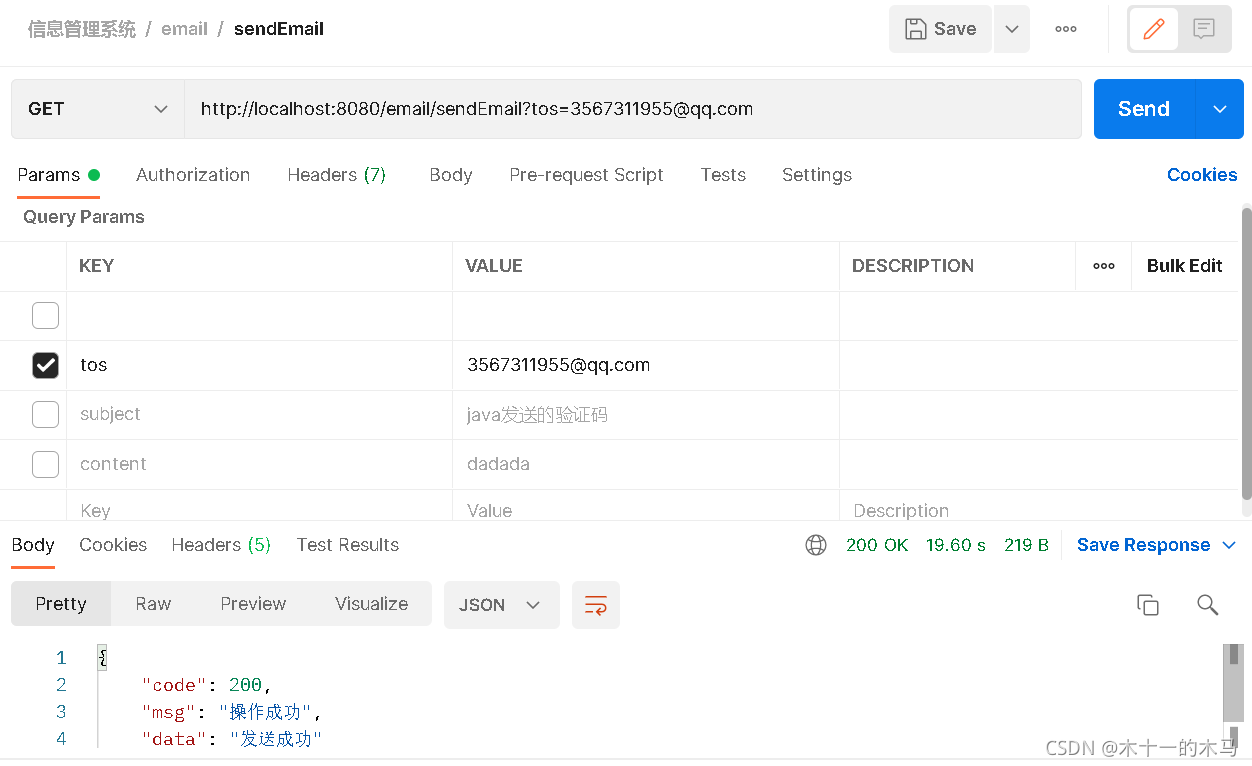This screenshot has height=766, width=1252.
Task: Open the request Headers (7) tab
Action: click(336, 175)
